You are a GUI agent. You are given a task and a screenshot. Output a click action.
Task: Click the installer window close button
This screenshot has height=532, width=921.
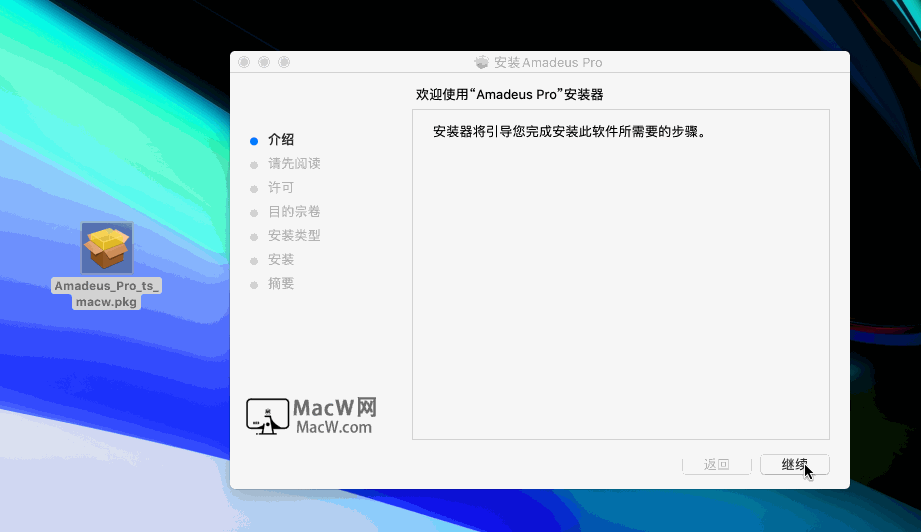244,62
